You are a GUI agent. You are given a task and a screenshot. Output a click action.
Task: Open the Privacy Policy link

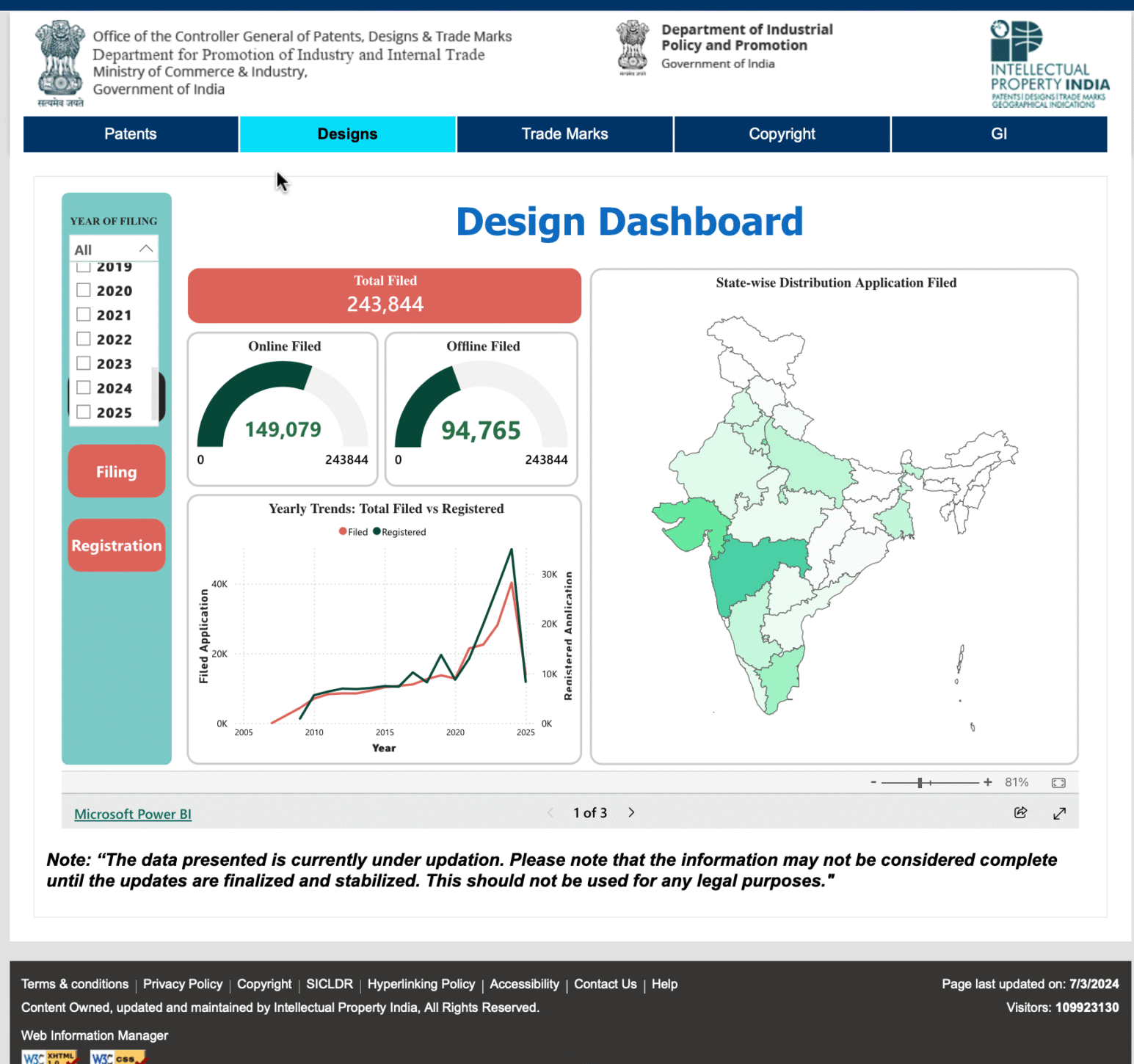pyautogui.click(x=183, y=984)
